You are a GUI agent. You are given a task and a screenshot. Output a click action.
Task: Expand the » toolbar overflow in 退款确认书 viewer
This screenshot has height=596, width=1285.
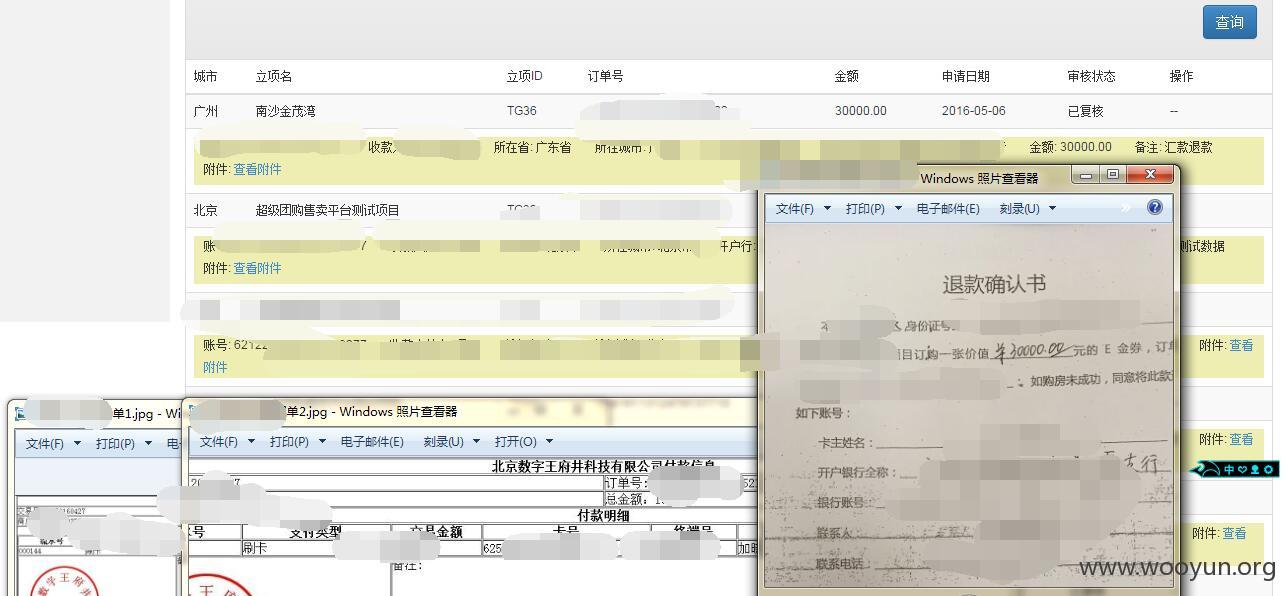[x=1126, y=208]
